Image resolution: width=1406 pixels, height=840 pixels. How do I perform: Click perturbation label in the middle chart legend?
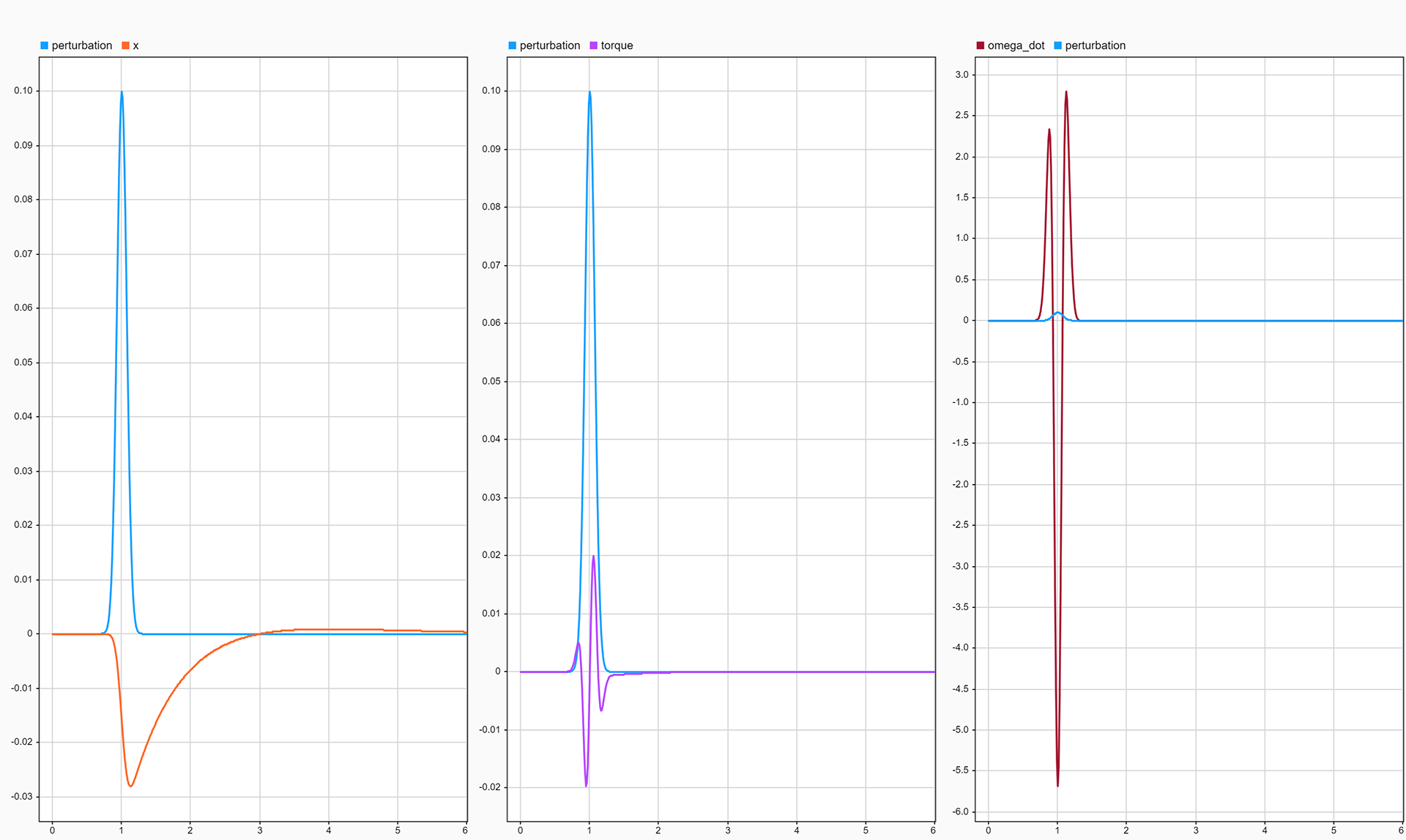point(549,45)
